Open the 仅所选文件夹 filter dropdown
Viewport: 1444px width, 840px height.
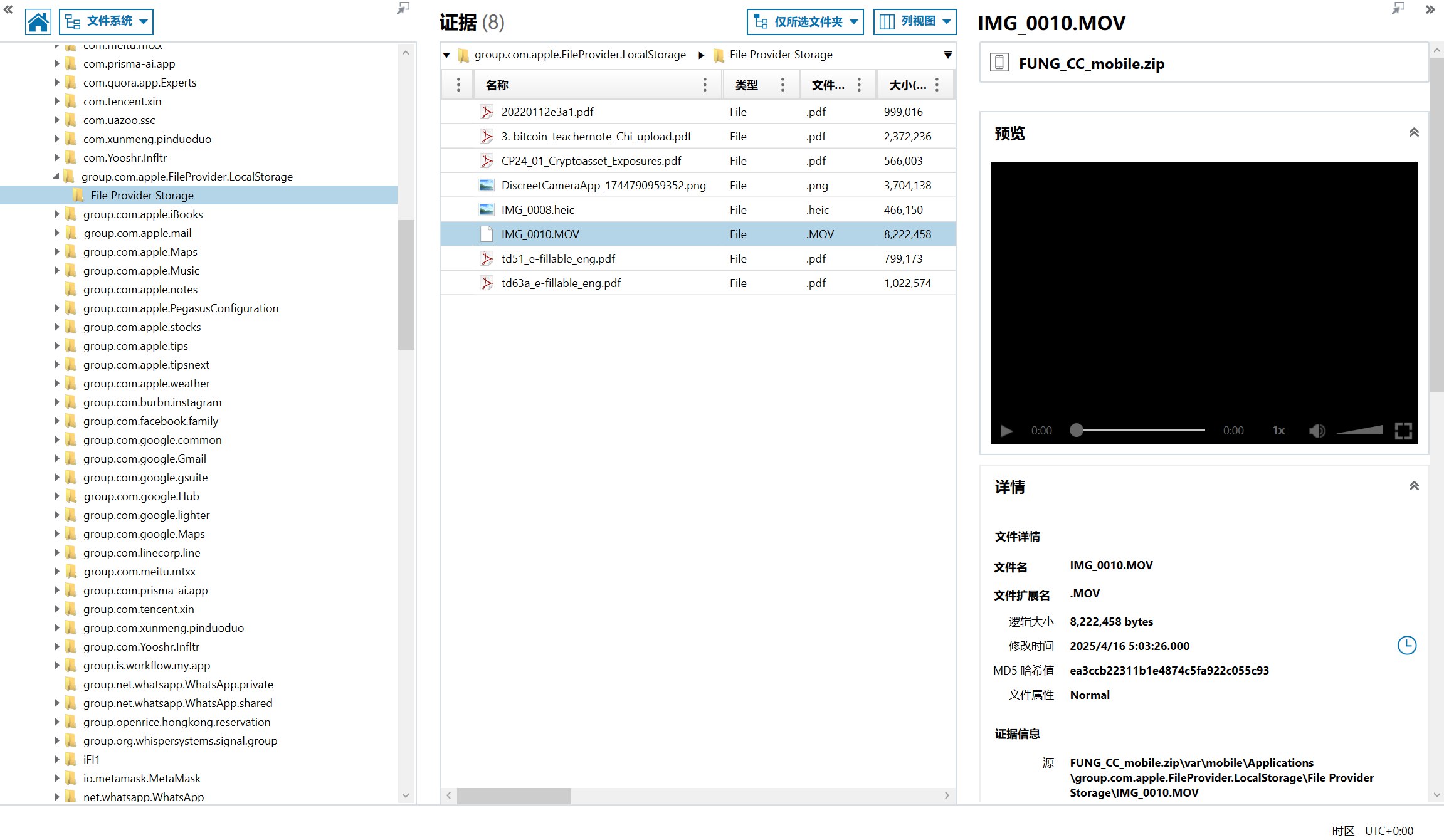tap(805, 22)
